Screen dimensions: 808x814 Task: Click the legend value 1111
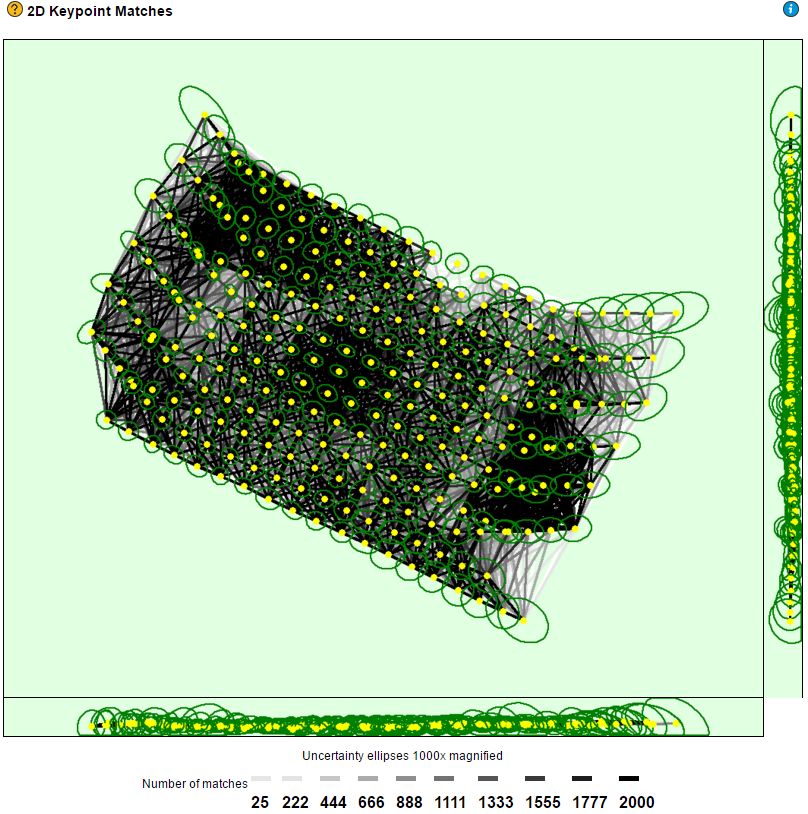pos(450,802)
